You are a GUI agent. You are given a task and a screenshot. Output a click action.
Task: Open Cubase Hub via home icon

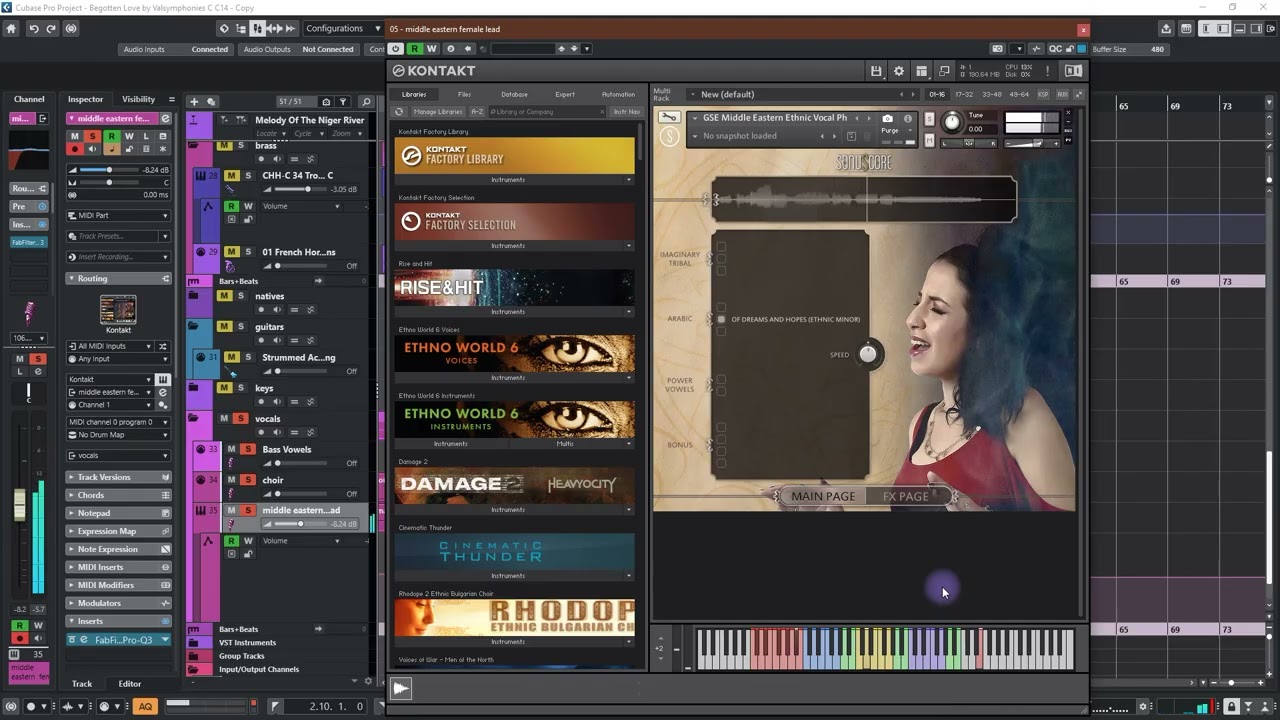click(x=12, y=29)
